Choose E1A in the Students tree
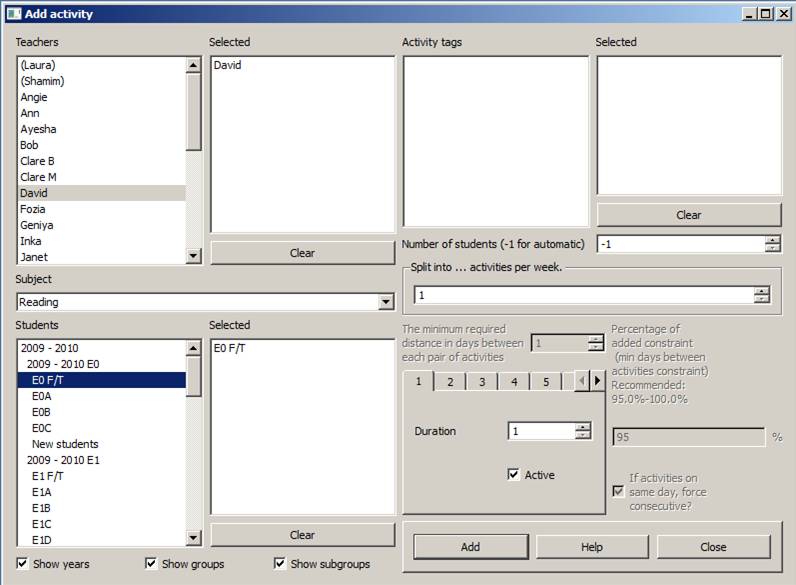Viewport: 796px width, 585px height. [41, 492]
